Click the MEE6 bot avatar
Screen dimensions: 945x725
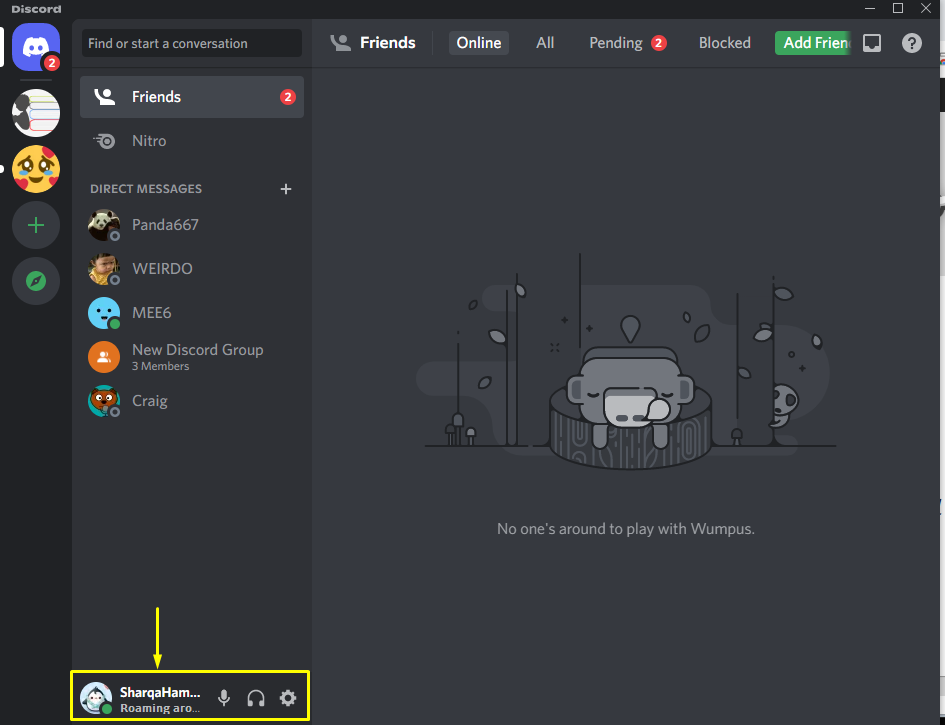tap(104, 313)
